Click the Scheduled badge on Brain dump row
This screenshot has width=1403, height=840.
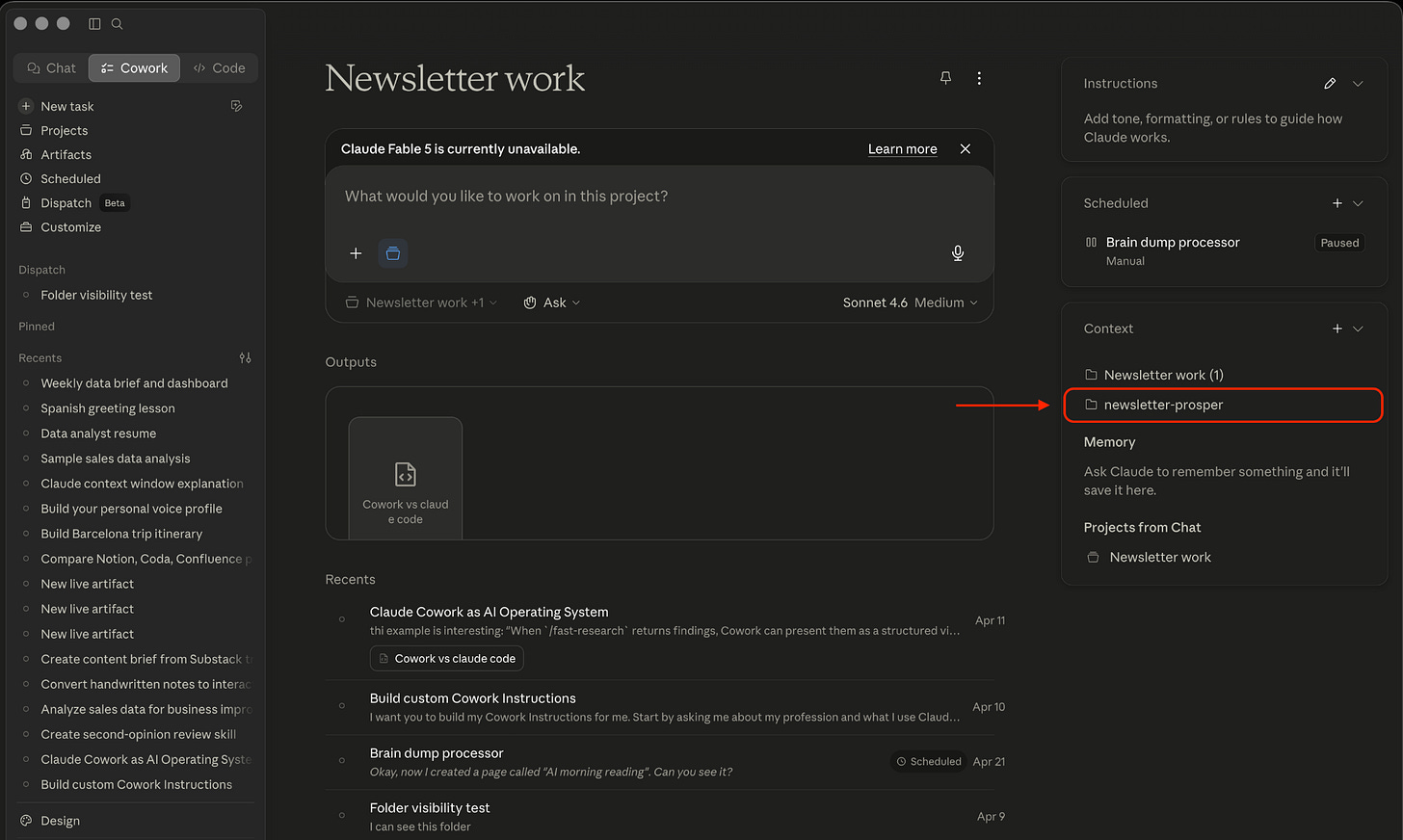pos(929,761)
